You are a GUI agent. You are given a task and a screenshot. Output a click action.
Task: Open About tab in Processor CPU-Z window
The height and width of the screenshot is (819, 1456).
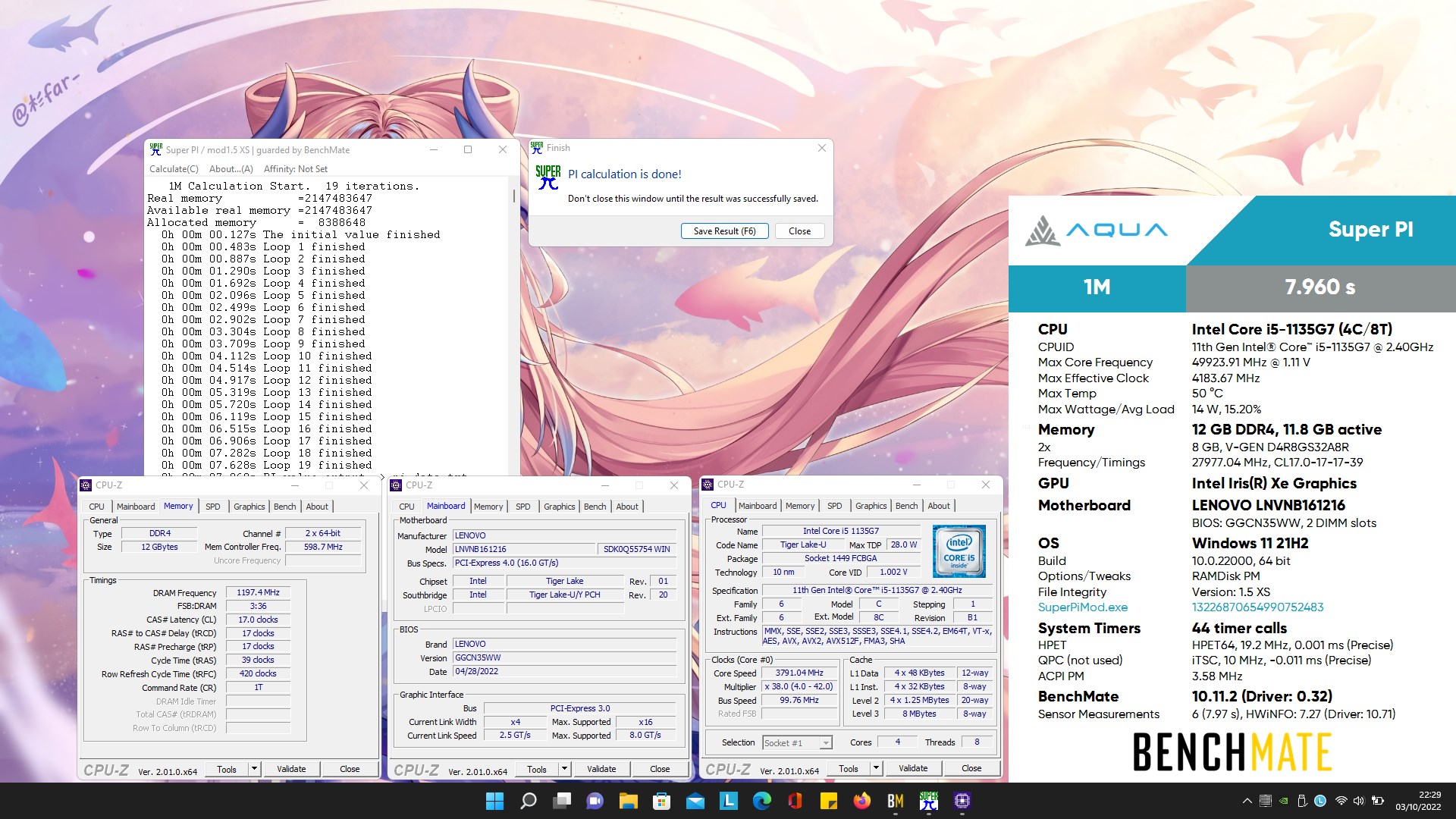[x=939, y=506]
